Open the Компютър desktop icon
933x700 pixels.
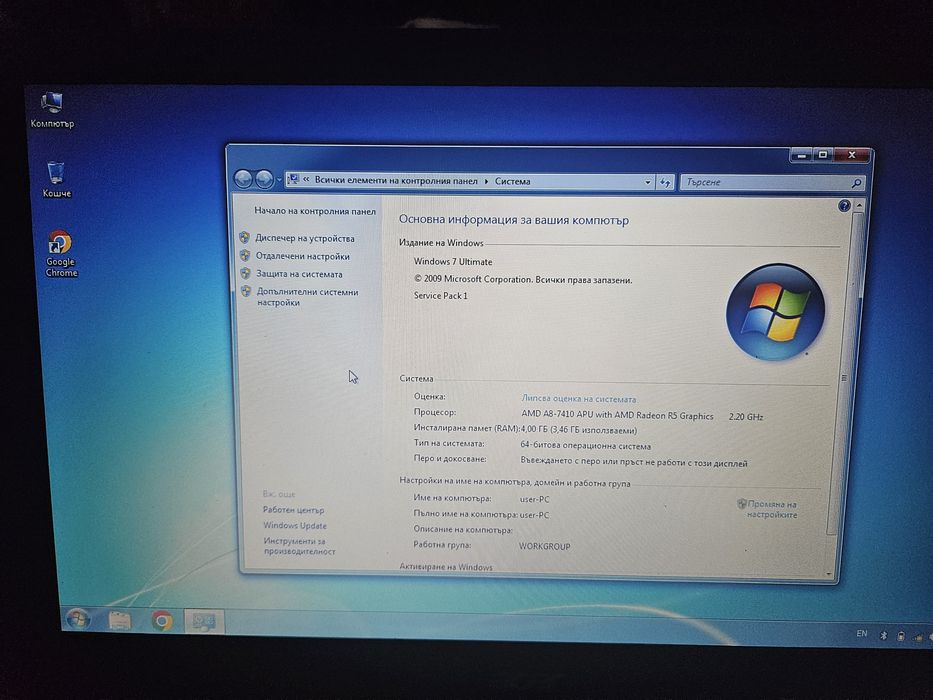tap(52, 110)
